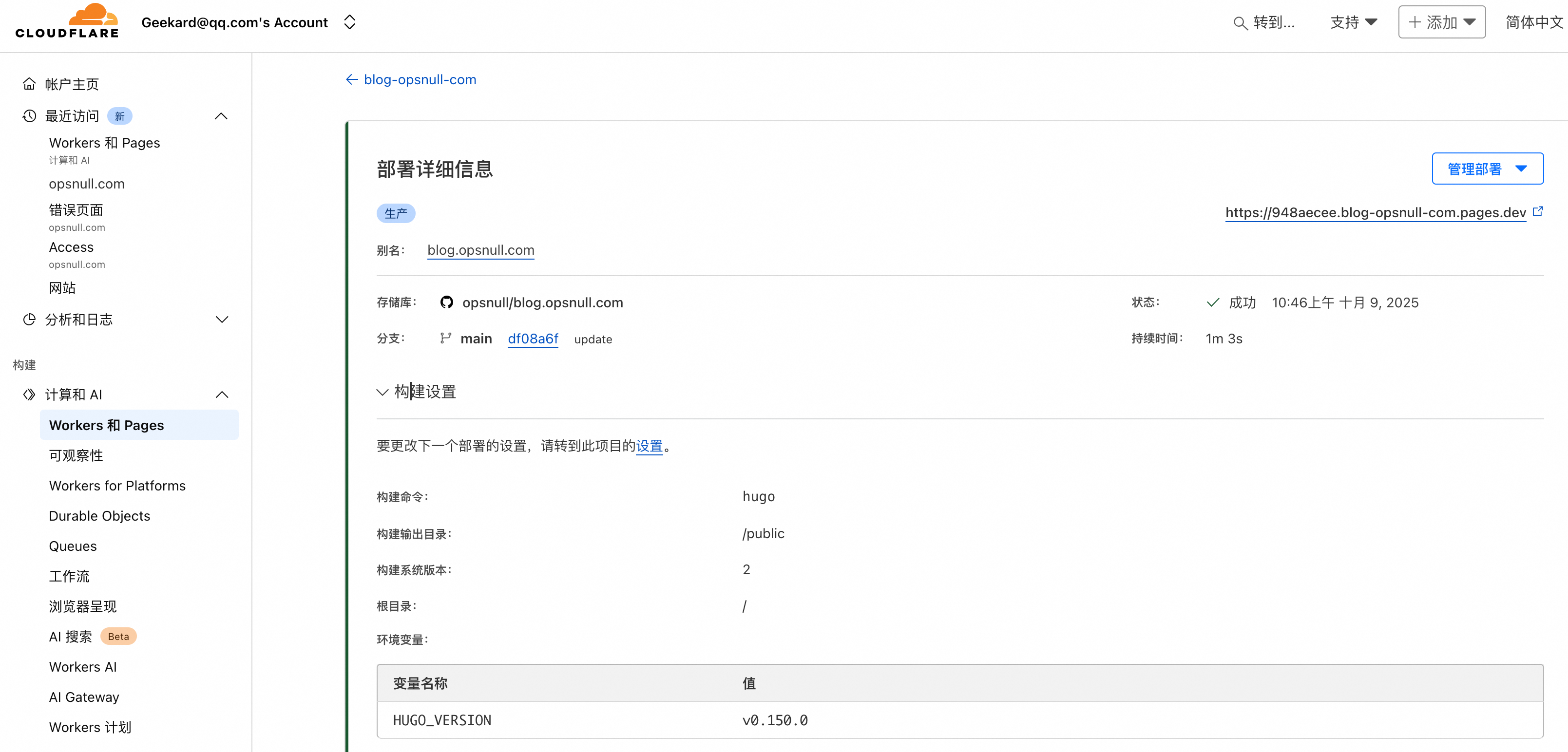Open the blog.opsnull.com alias link

click(480, 250)
